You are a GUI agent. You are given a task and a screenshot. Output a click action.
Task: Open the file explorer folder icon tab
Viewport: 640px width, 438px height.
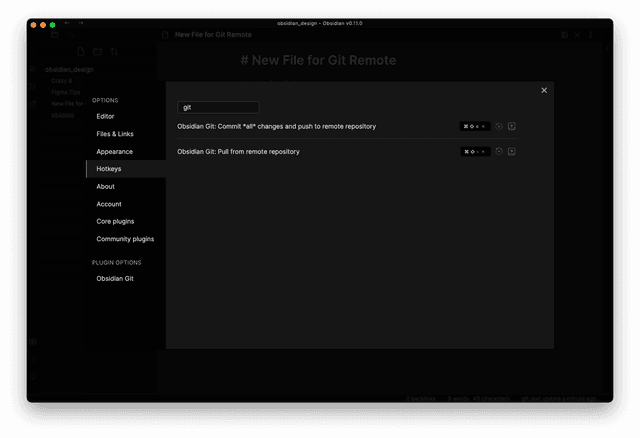click(x=55, y=35)
